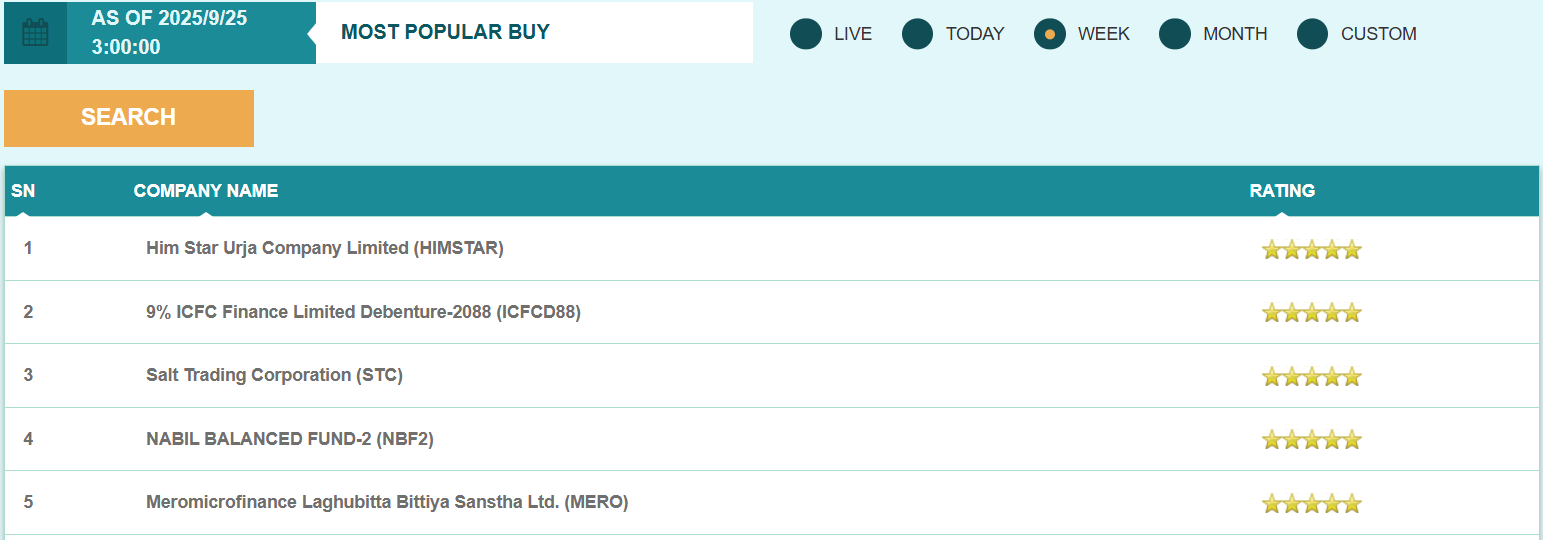Select the MONTH radio option
This screenshot has width=1543, height=540.
click(x=1175, y=34)
